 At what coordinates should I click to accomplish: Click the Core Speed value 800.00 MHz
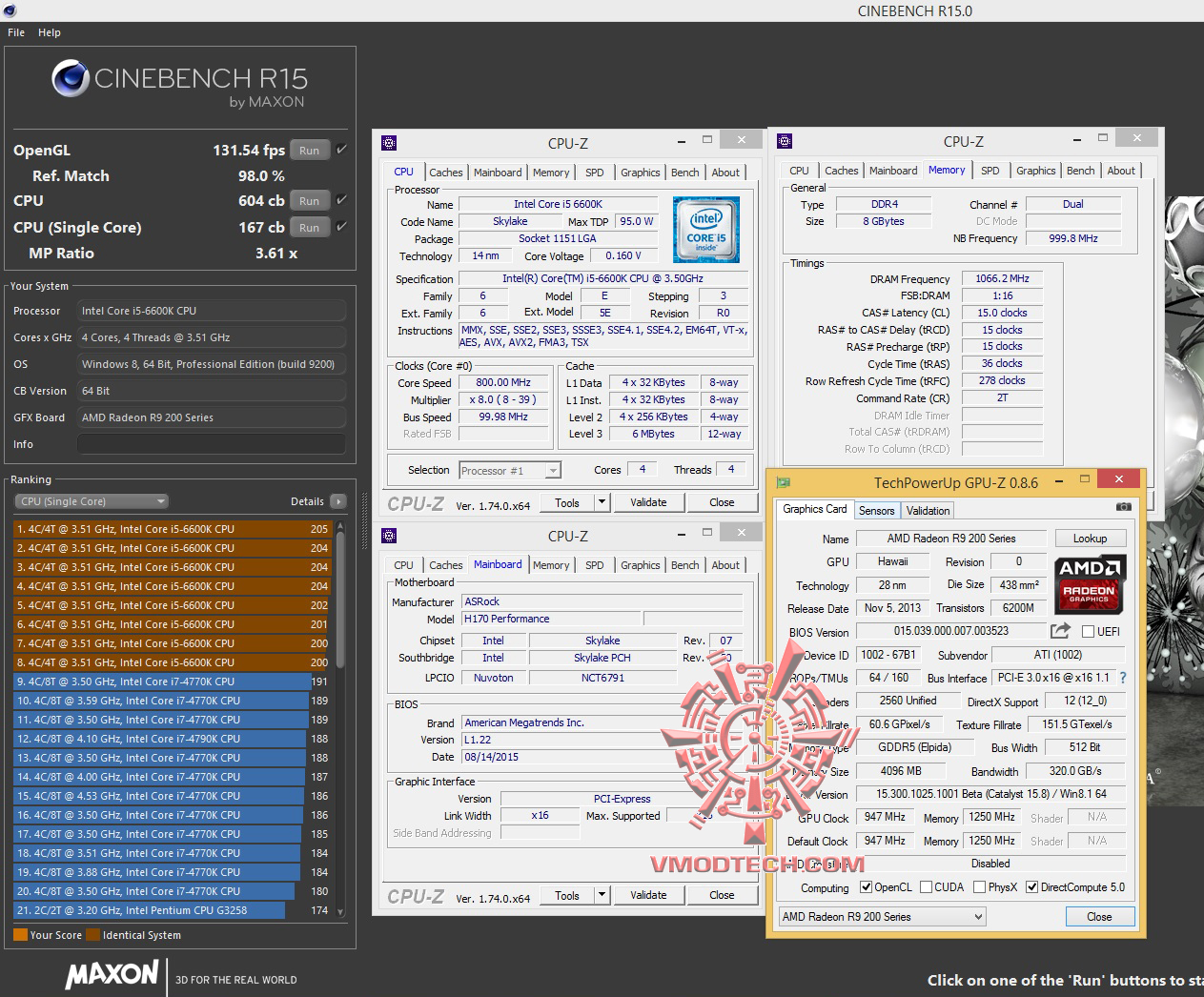[x=504, y=382]
